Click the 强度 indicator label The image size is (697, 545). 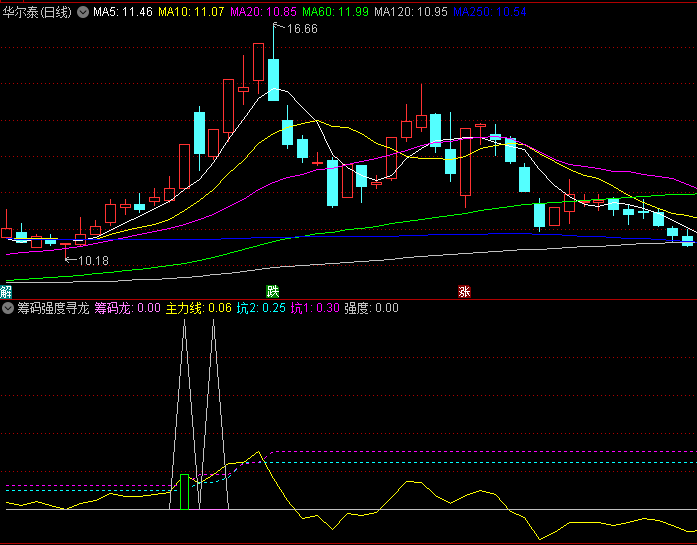point(371,309)
